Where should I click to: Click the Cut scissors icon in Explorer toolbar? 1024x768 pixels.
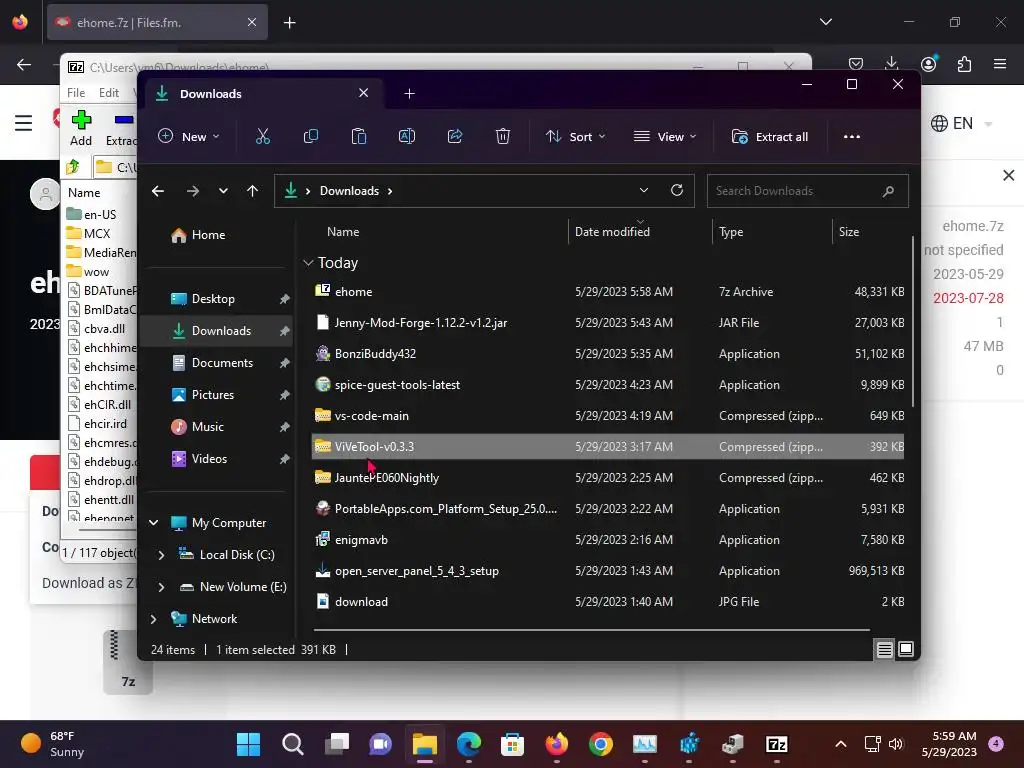263,136
